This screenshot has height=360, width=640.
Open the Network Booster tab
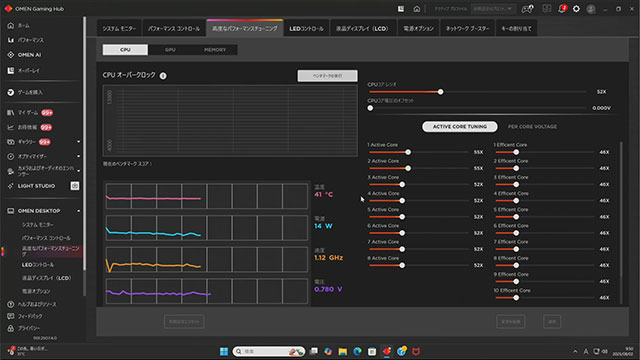468,29
